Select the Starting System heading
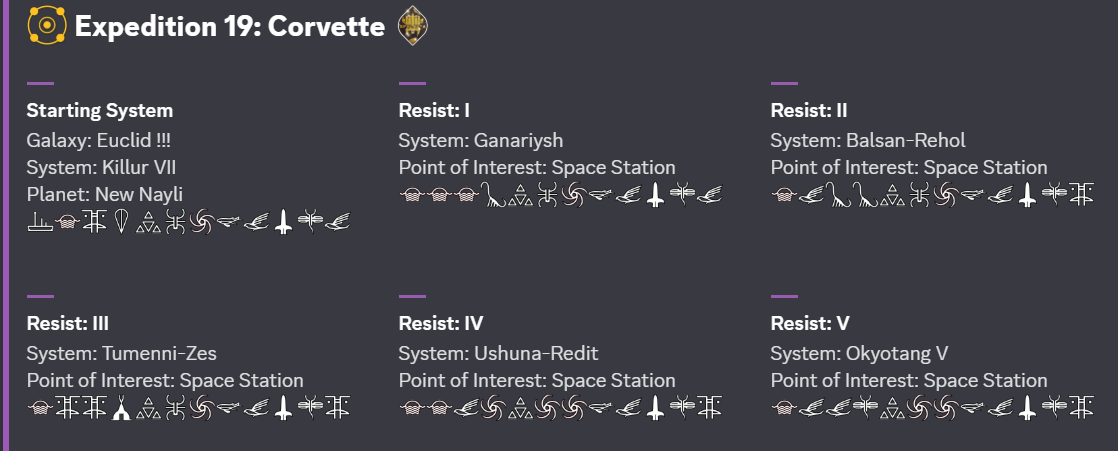 [x=100, y=110]
